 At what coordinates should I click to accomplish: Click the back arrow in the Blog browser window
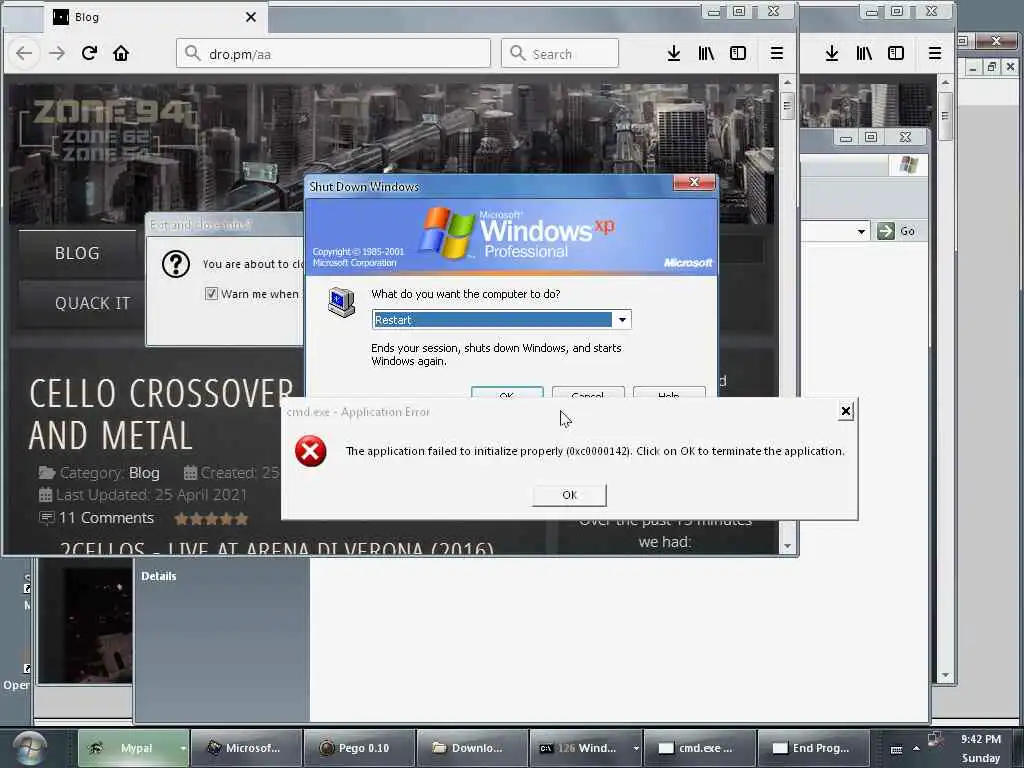(x=24, y=54)
